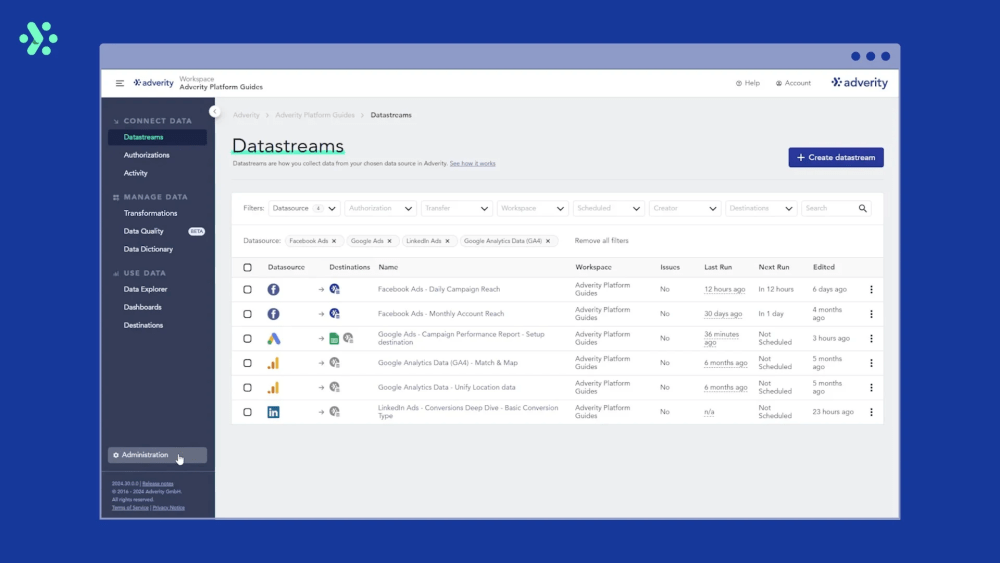Collapse the sidebar with arrow button

[x=214, y=112]
